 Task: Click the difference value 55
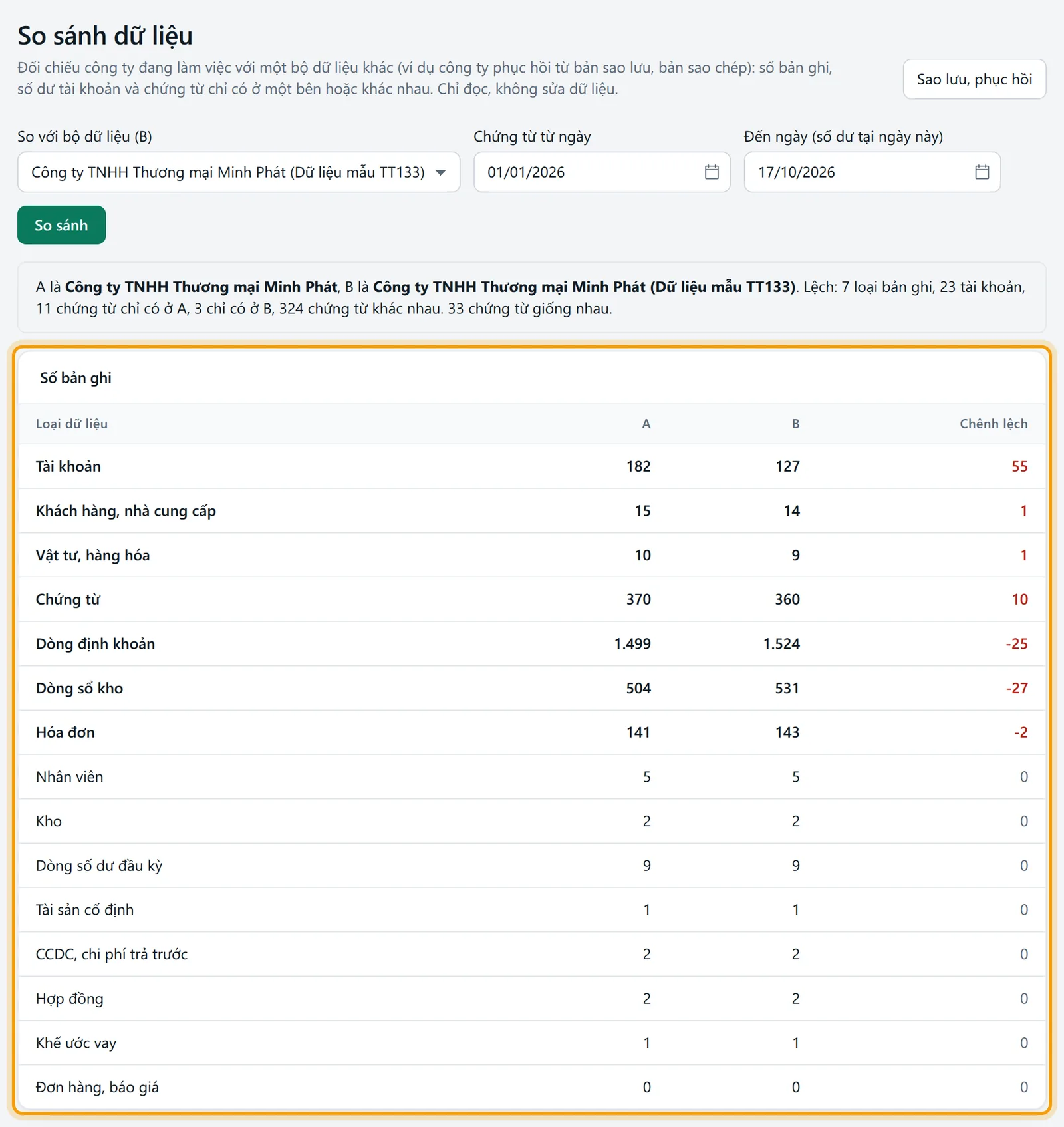1019,466
